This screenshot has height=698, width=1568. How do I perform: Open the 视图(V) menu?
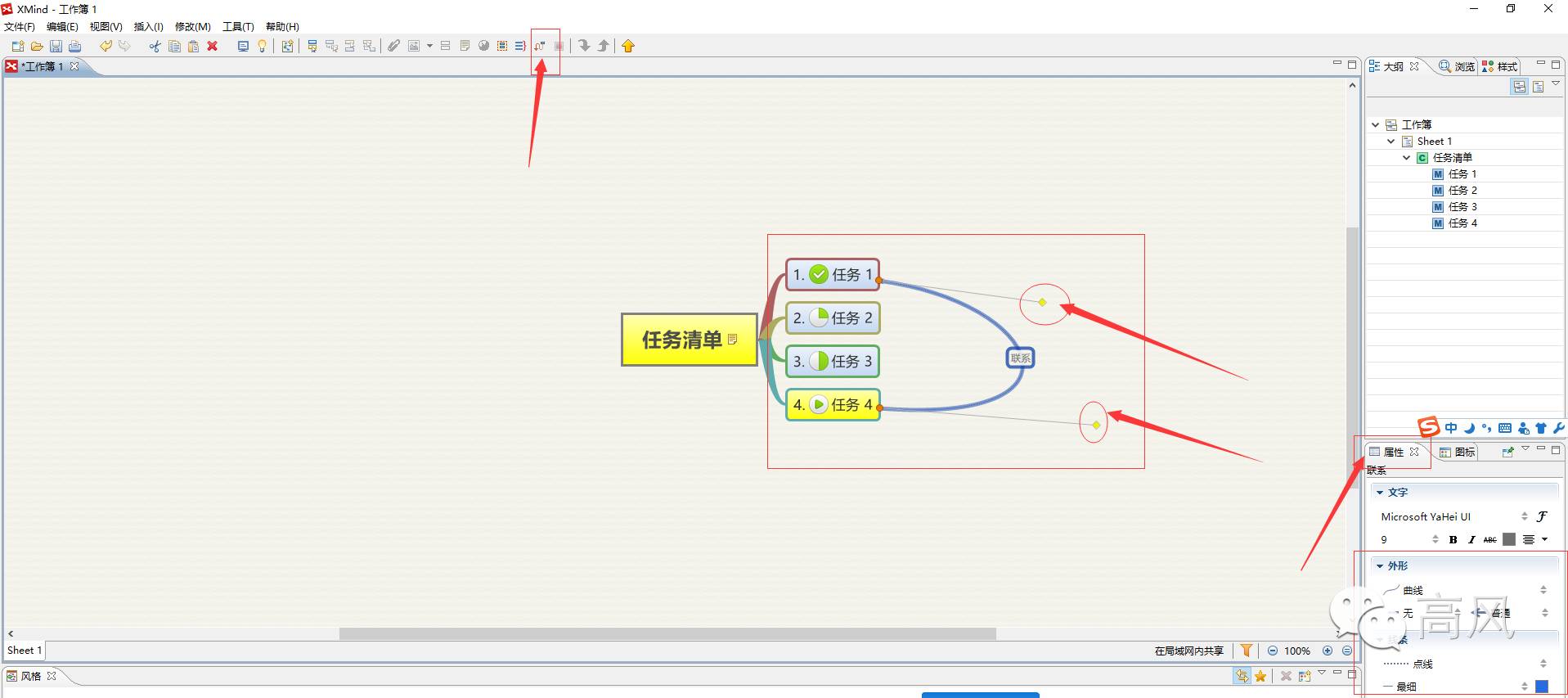(106, 26)
